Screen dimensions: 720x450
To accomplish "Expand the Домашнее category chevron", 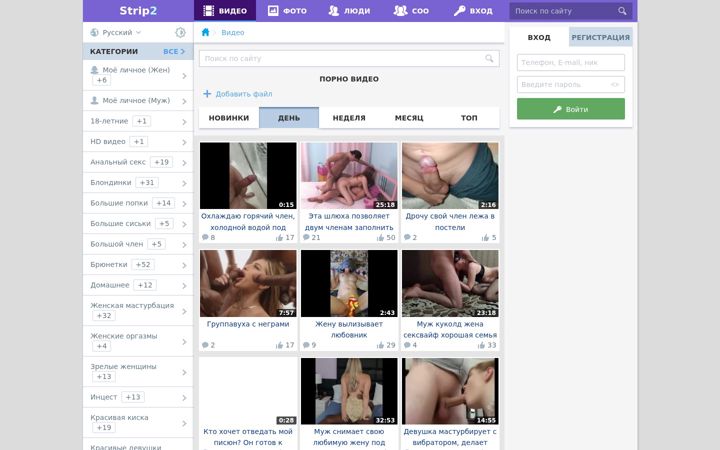I will click(184, 285).
